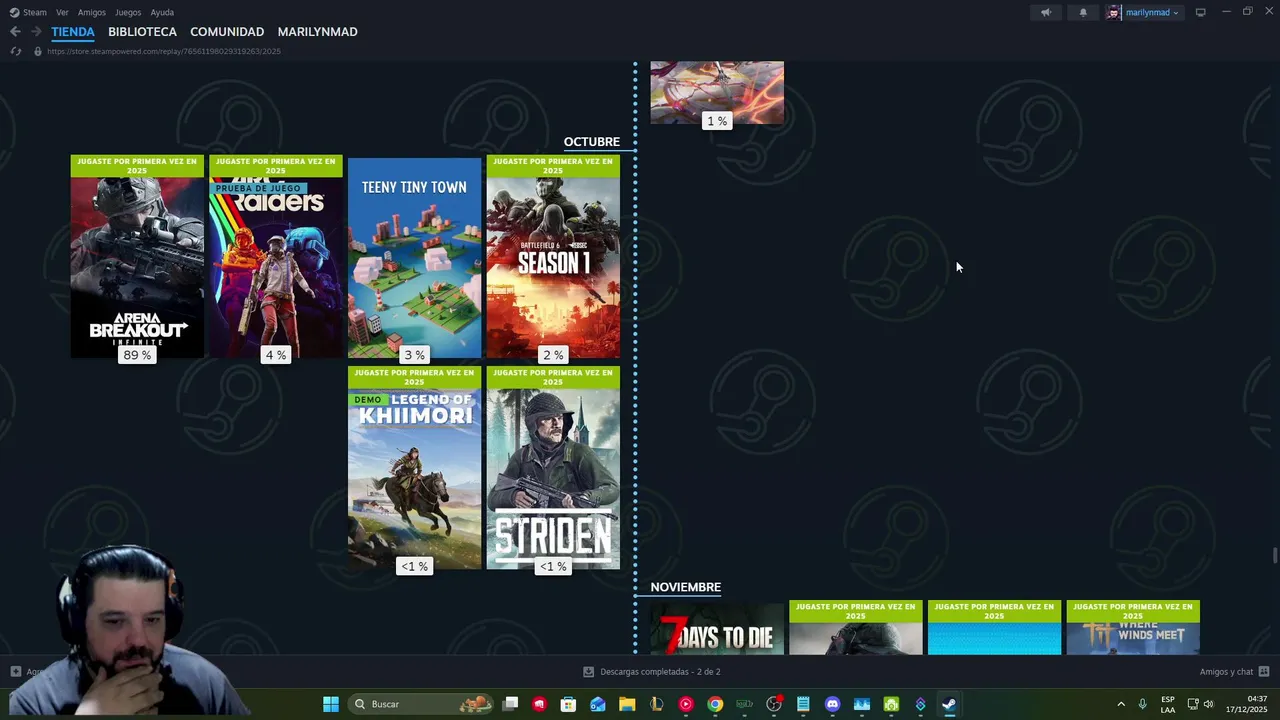Open the MARILYNMAD profile tab
Screen dimensions: 1280x720
317,32
